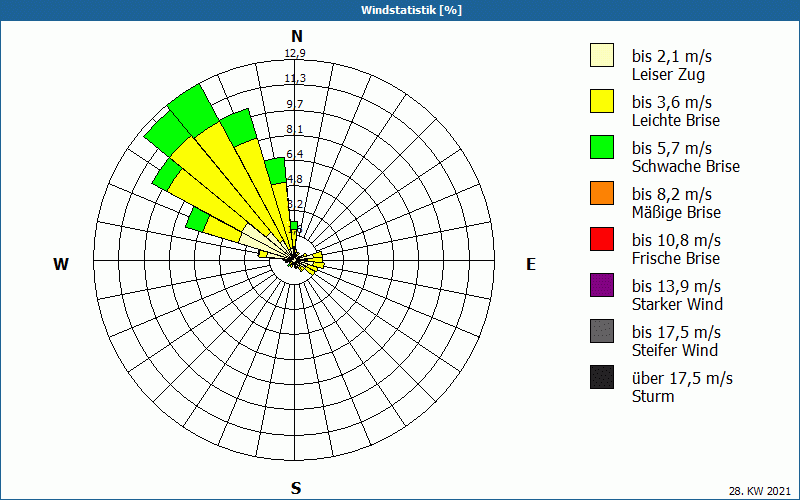Click the green Schwache Brise swatch
The width and height of the screenshot is (800, 500).
(x=602, y=147)
